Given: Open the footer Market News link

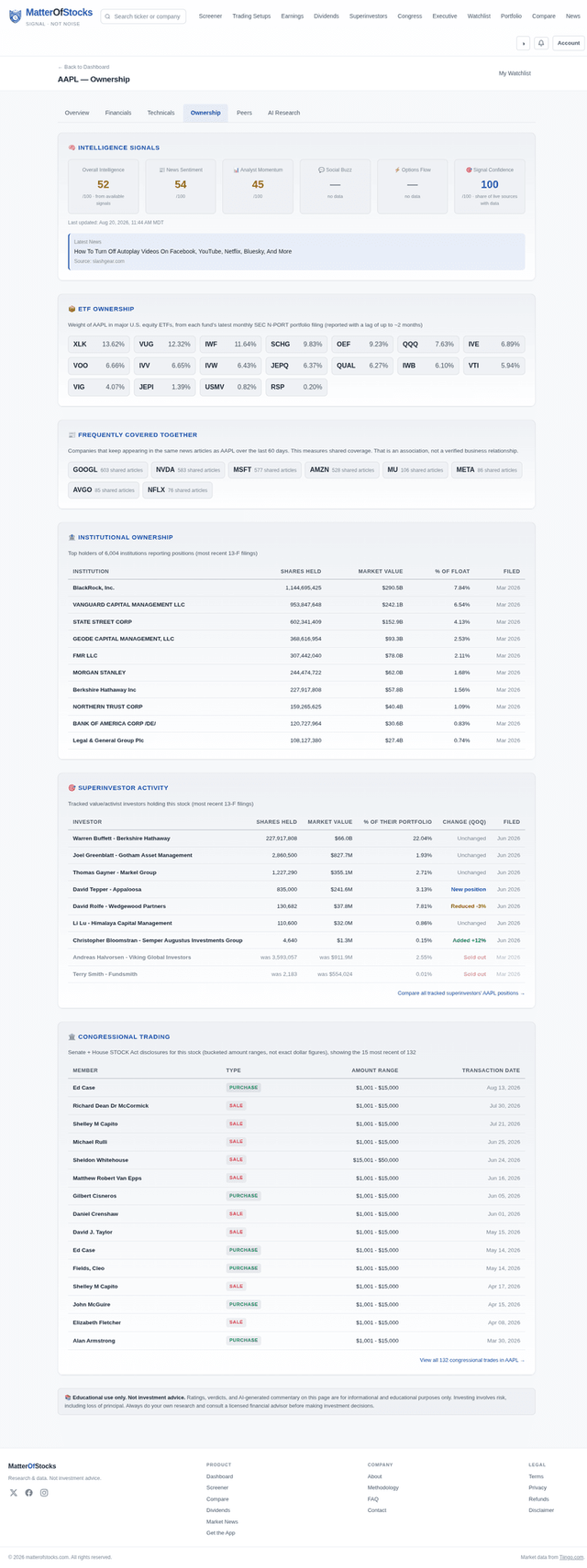Looking at the screenshot, I should tap(222, 1521).
